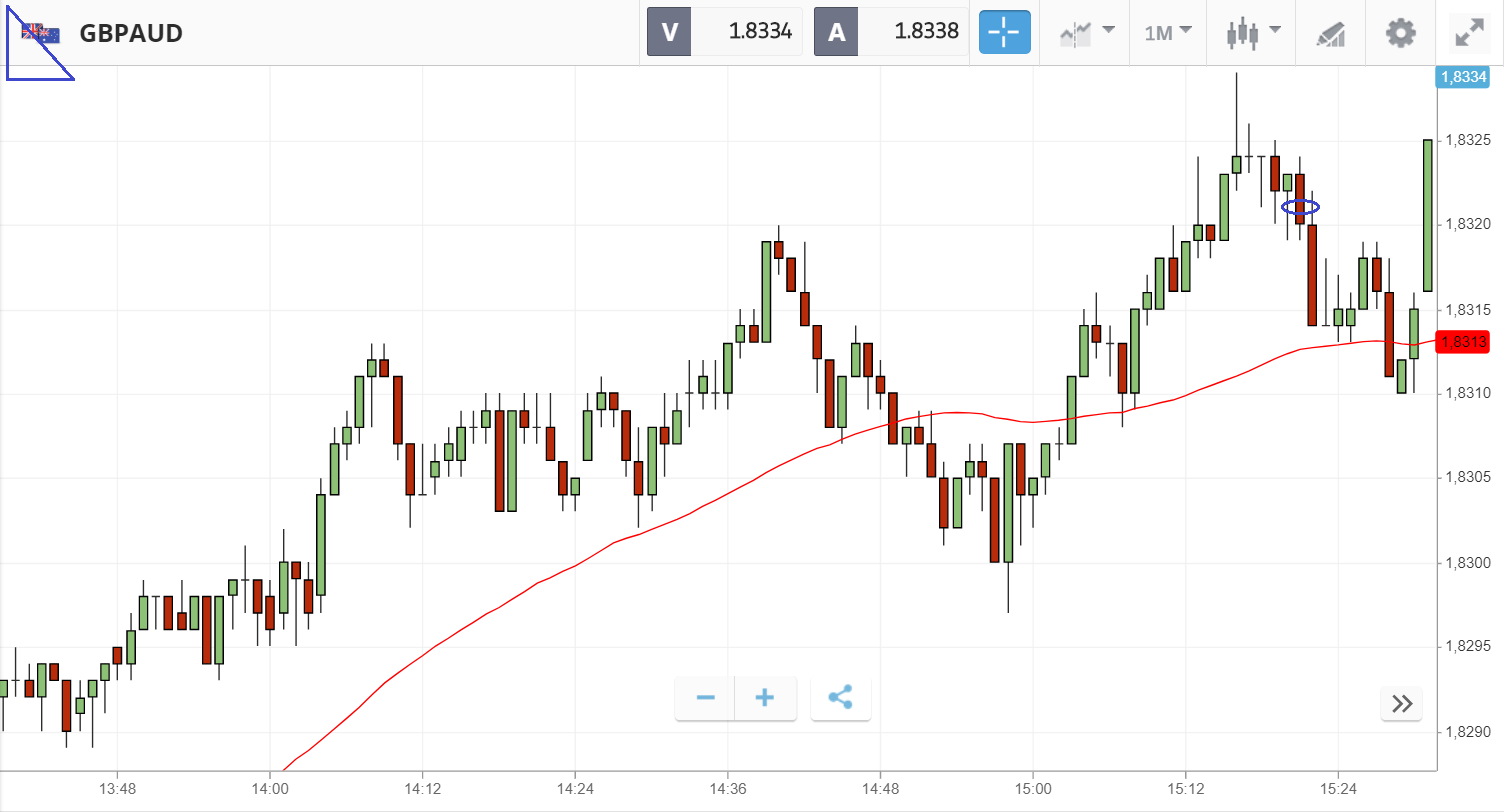Expand chart to fullscreen
1504x812 pixels.
click(1468, 33)
